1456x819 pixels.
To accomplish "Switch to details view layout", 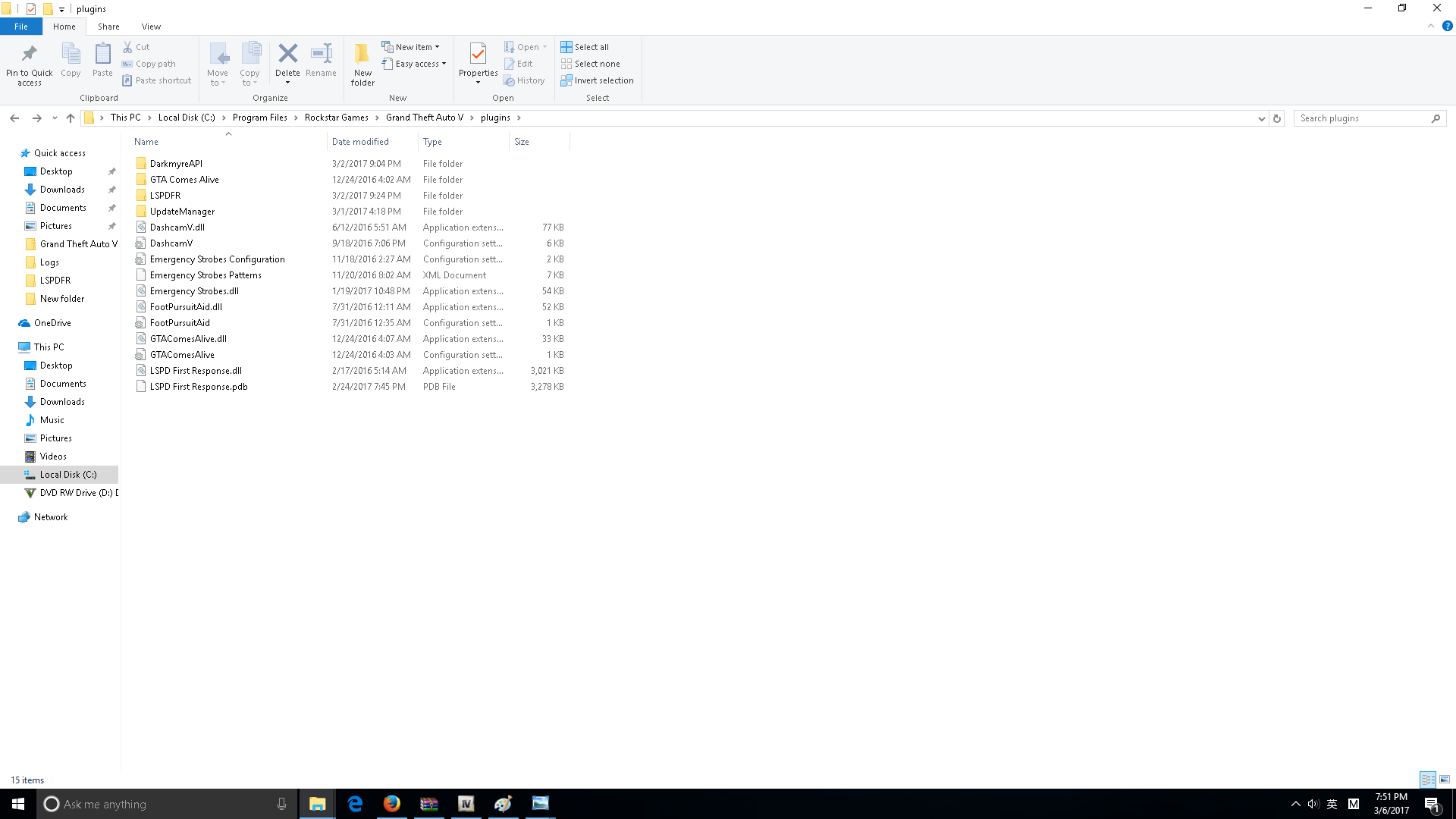I will tap(1428, 780).
